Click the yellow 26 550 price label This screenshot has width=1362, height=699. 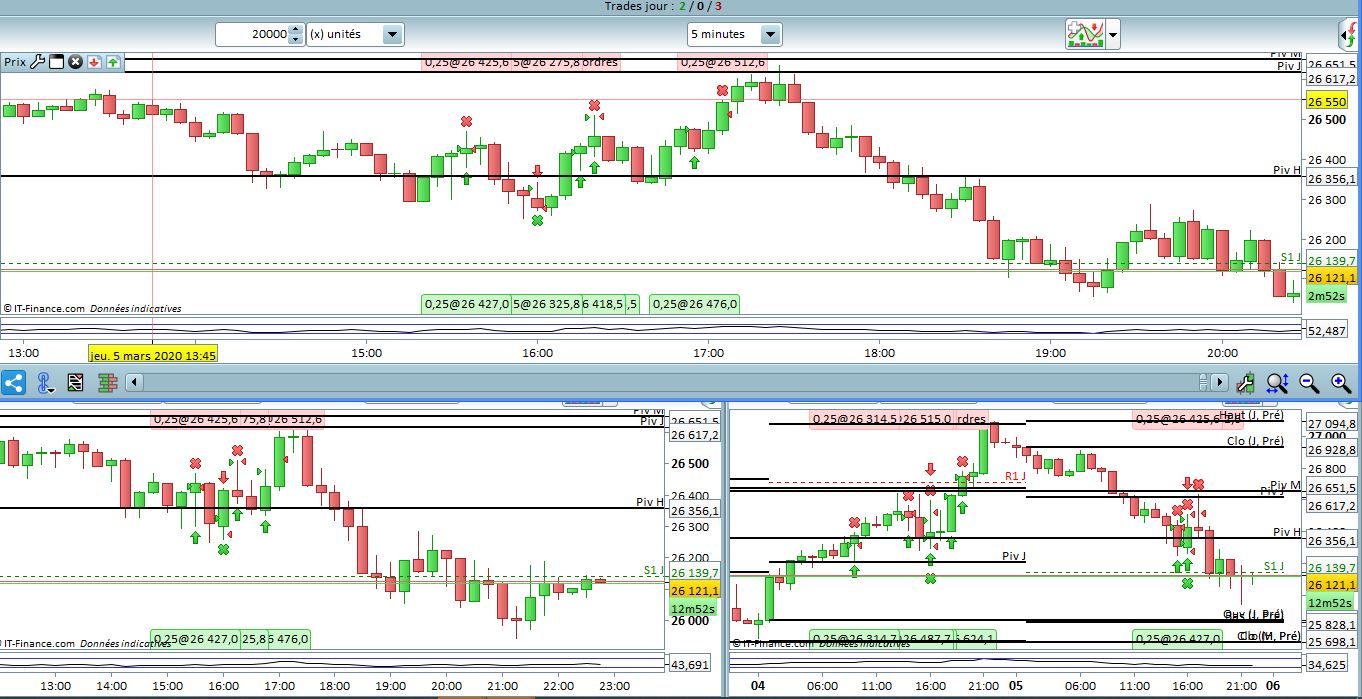click(x=1327, y=101)
